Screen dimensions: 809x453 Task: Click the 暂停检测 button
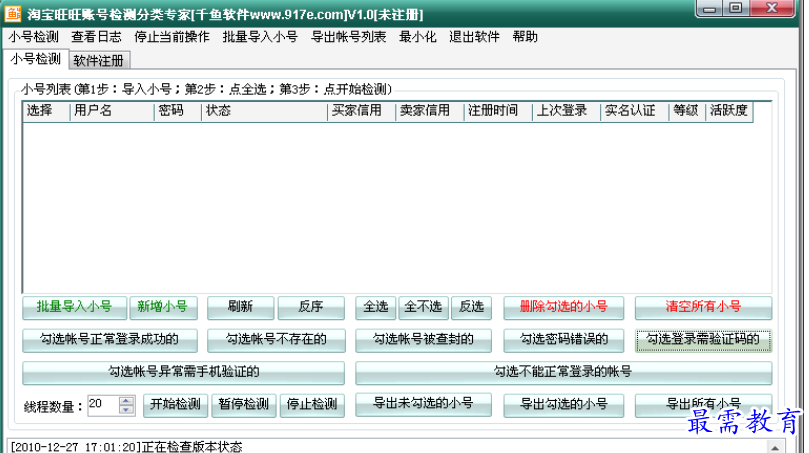[244, 405]
